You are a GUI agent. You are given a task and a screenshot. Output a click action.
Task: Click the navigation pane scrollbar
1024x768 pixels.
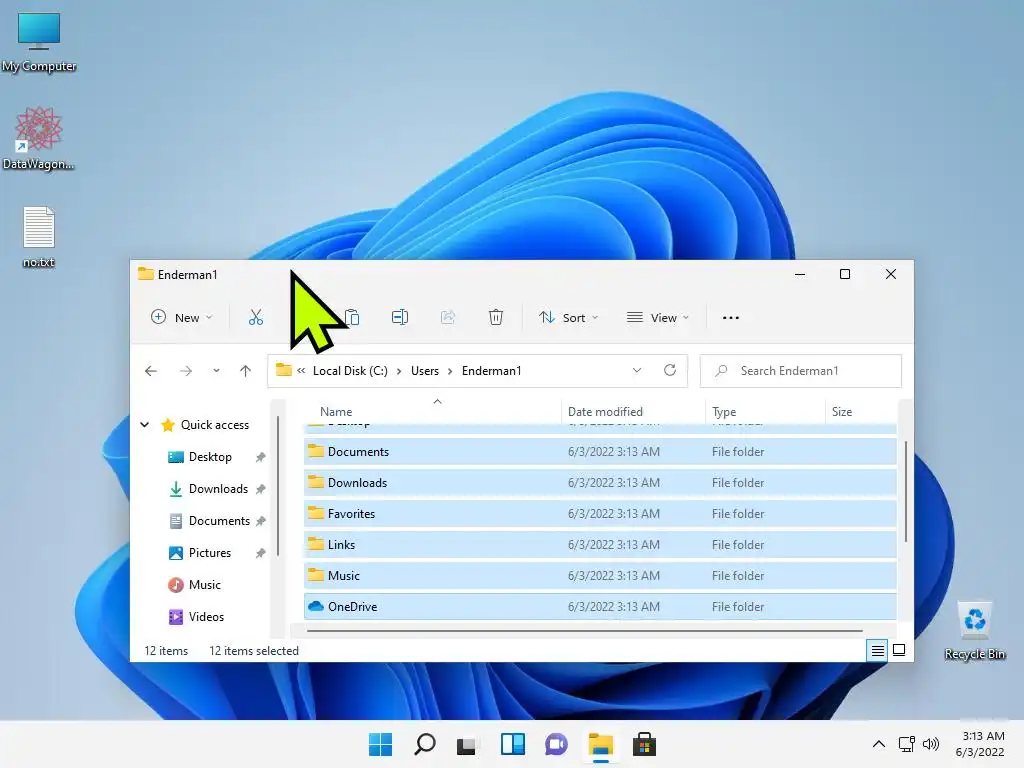tap(278, 487)
